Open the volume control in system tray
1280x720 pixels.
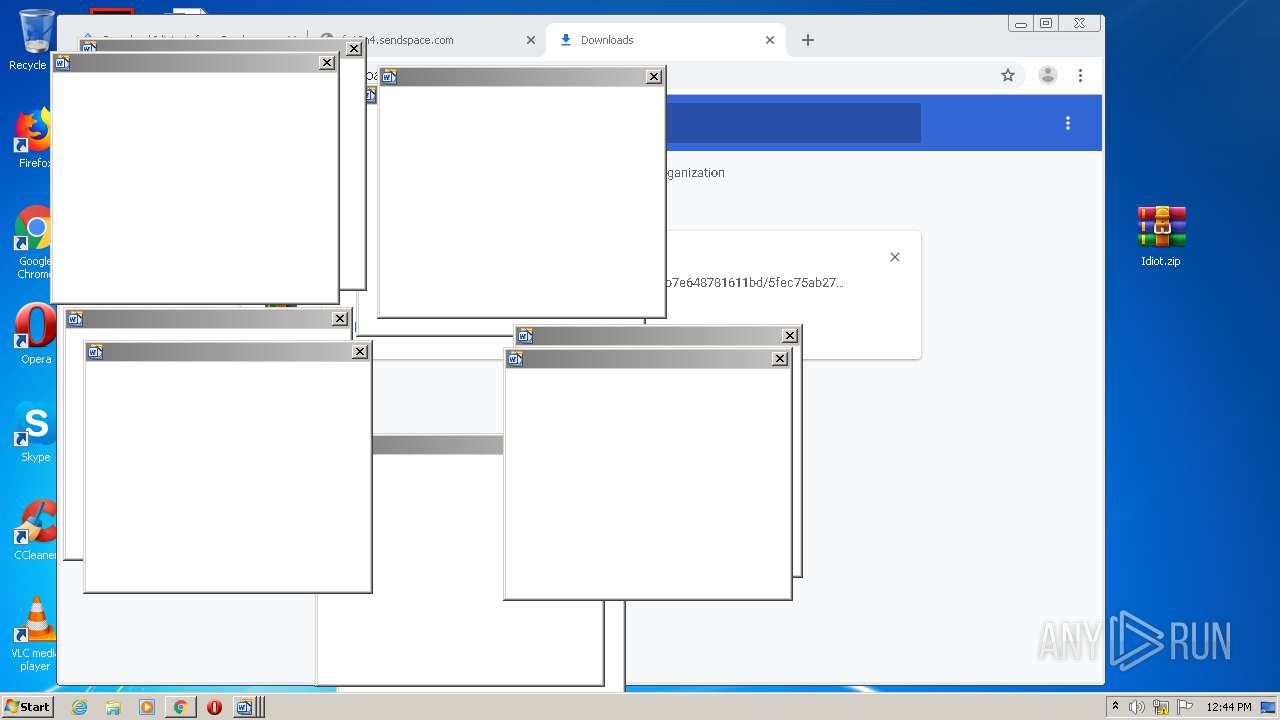1137,707
